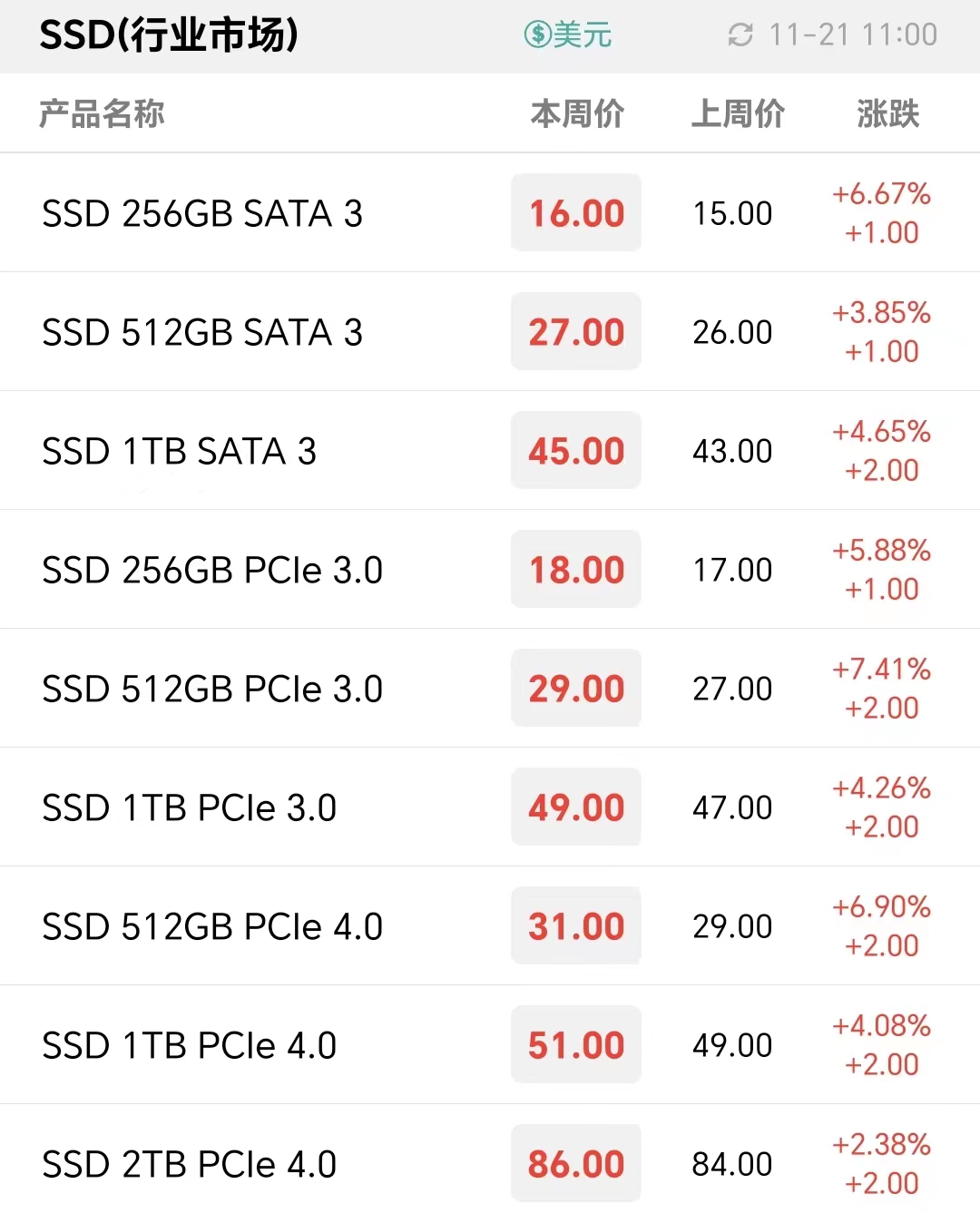Viewport: 980px width, 1213px height.
Task: Click the +2.38% change value
Action: (x=882, y=1145)
